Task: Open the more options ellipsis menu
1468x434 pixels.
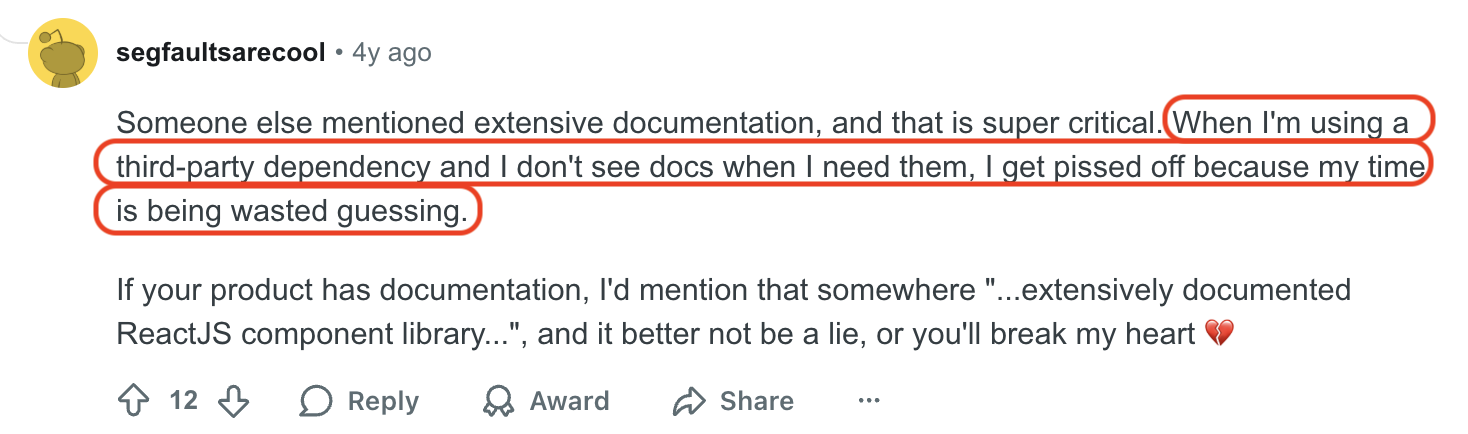Action: coord(869,402)
